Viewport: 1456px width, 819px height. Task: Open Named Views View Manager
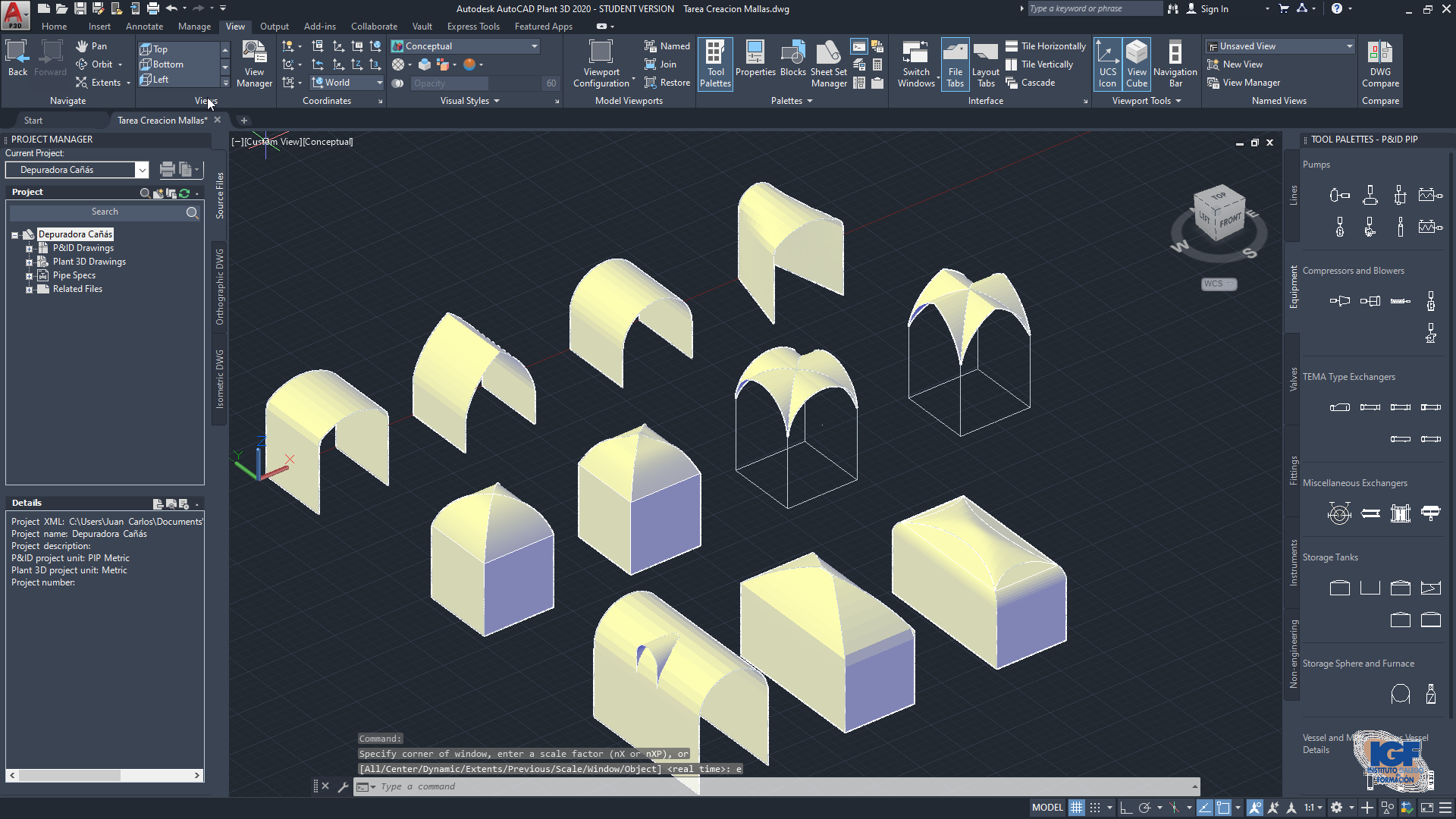point(1244,83)
